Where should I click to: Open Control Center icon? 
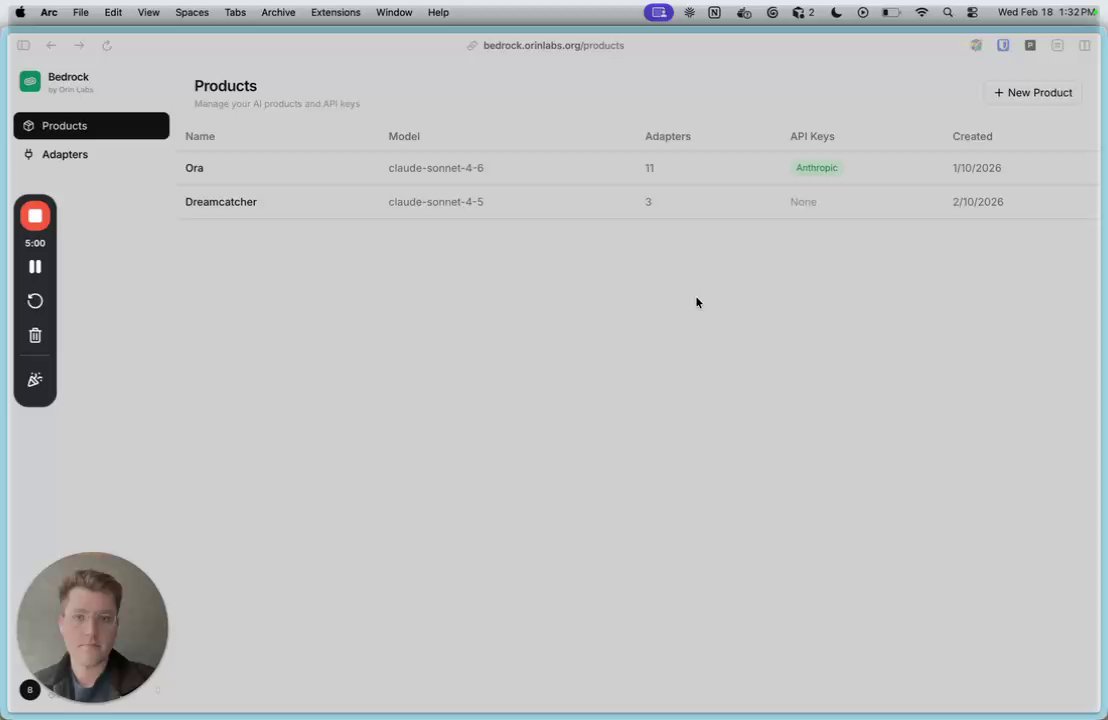(x=972, y=12)
